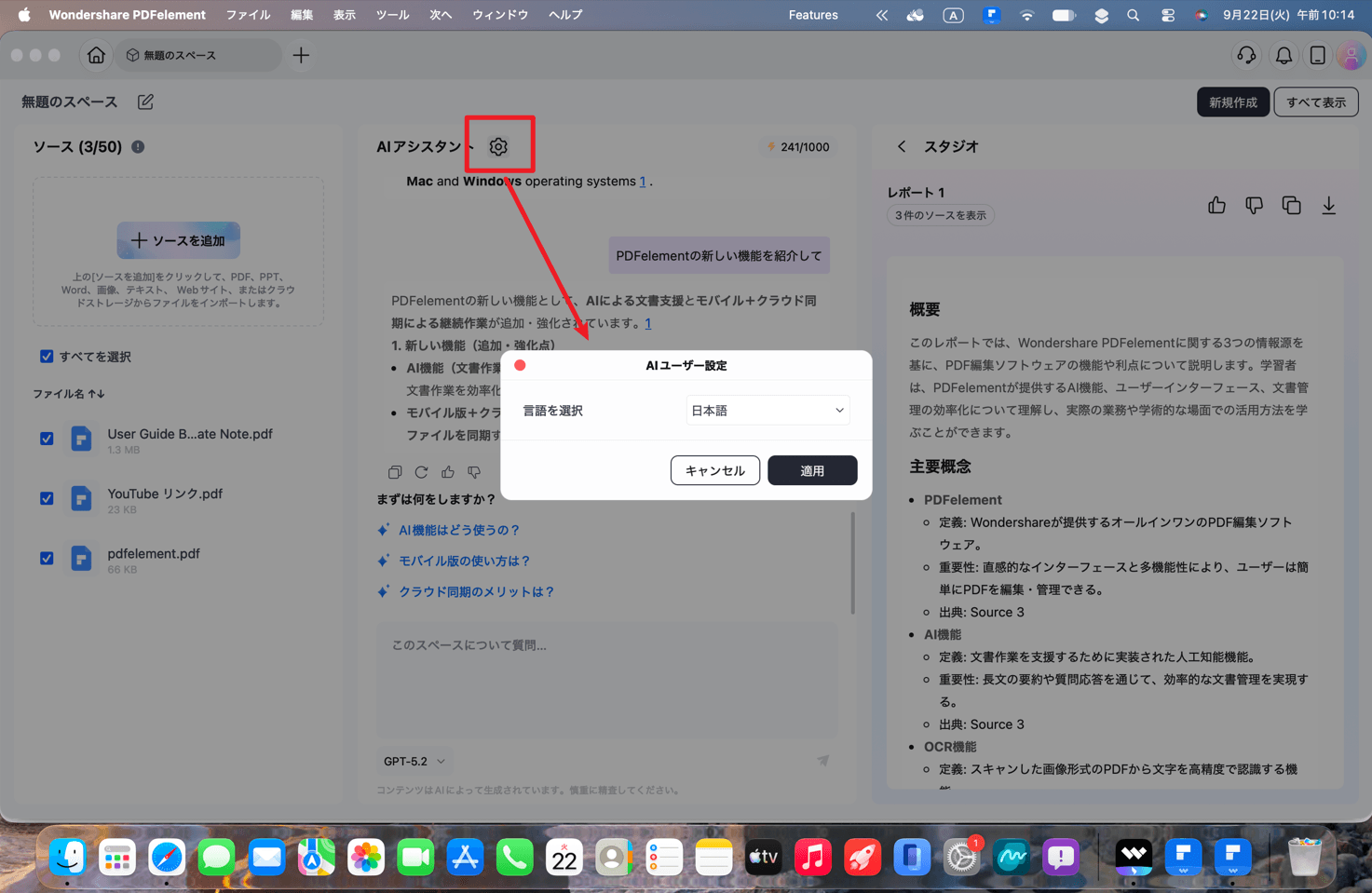Open the ウィンドウ menu
The image size is (1372, 893).
click(x=500, y=15)
